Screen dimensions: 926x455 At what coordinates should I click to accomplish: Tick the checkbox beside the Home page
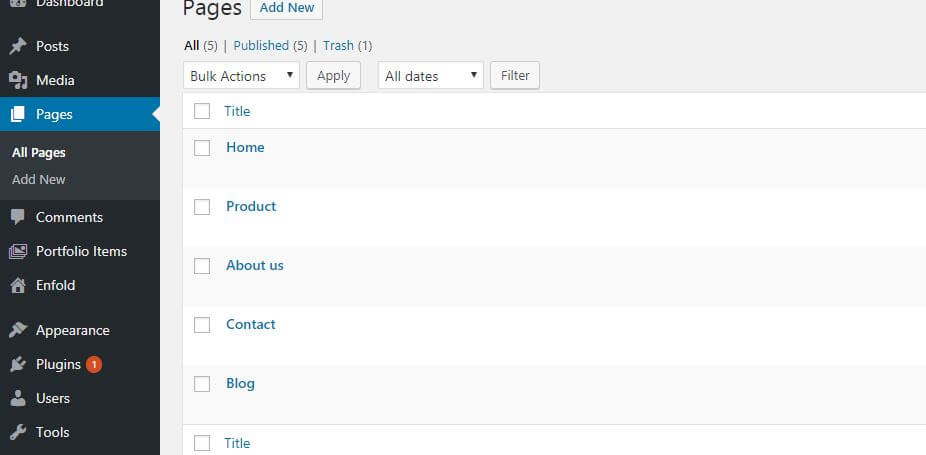[202, 148]
